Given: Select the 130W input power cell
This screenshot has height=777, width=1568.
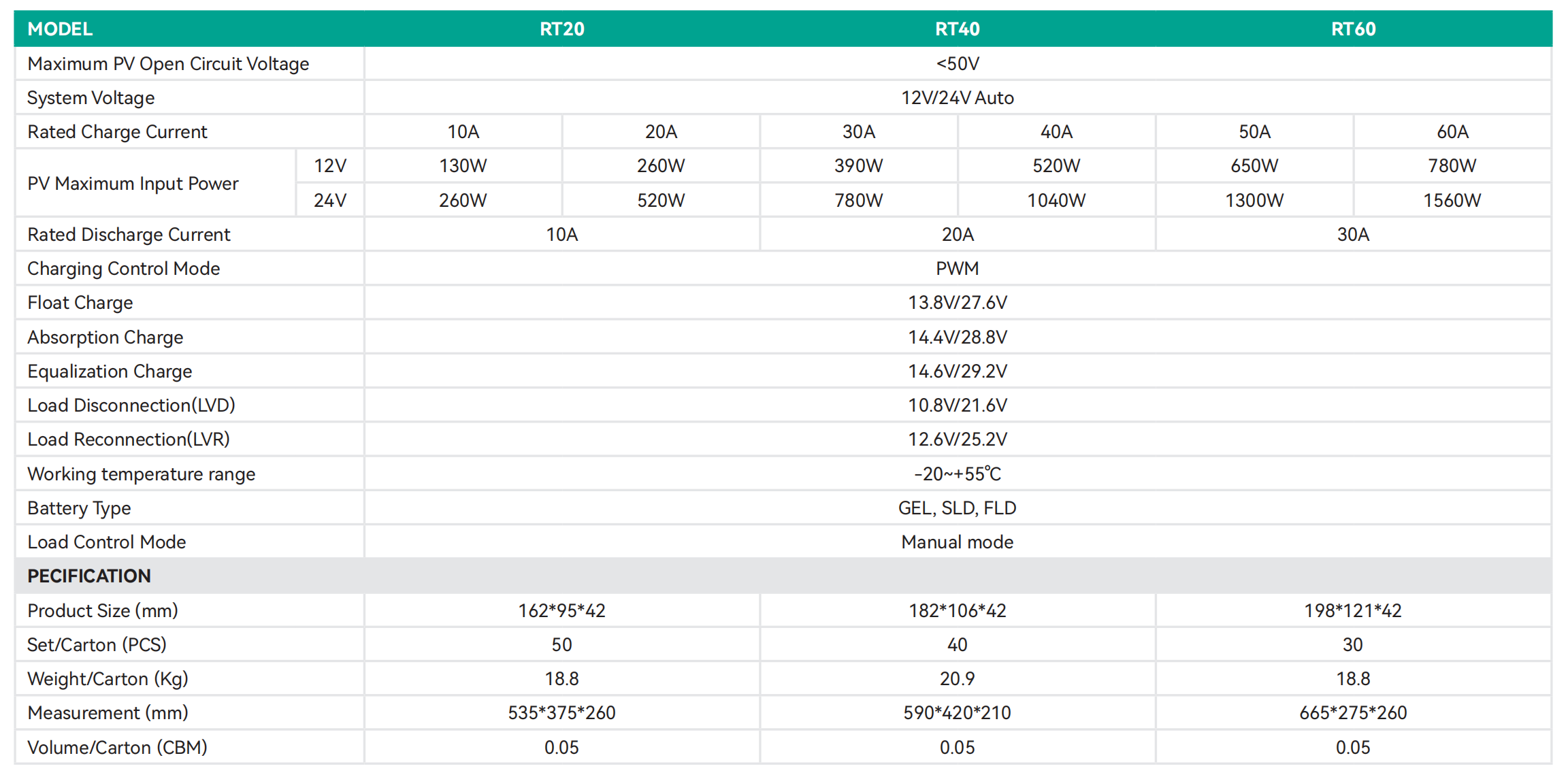Looking at the screenshot, I should tap(463, 166).
